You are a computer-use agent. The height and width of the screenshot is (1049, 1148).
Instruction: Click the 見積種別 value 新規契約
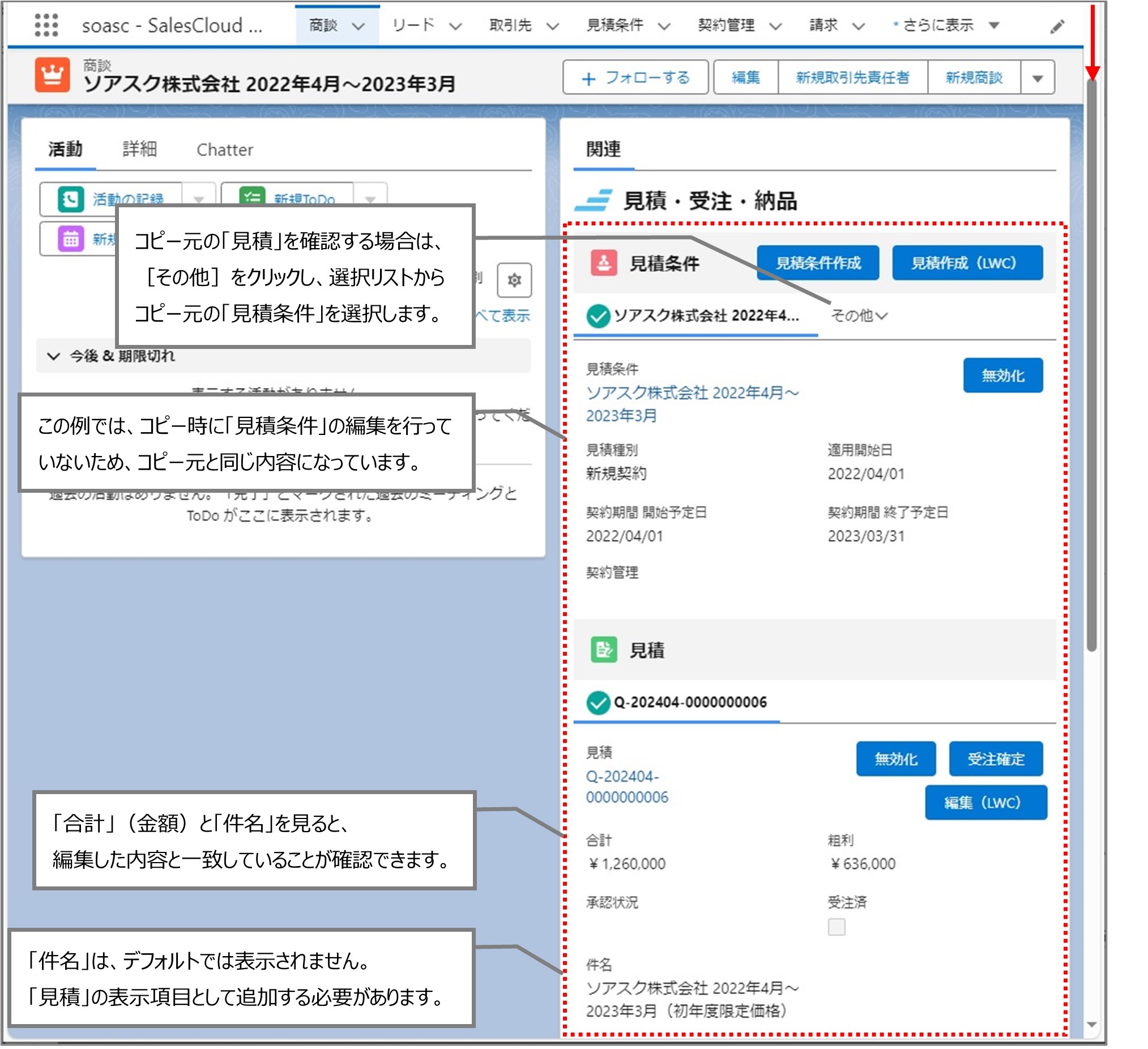pos(616,475)
